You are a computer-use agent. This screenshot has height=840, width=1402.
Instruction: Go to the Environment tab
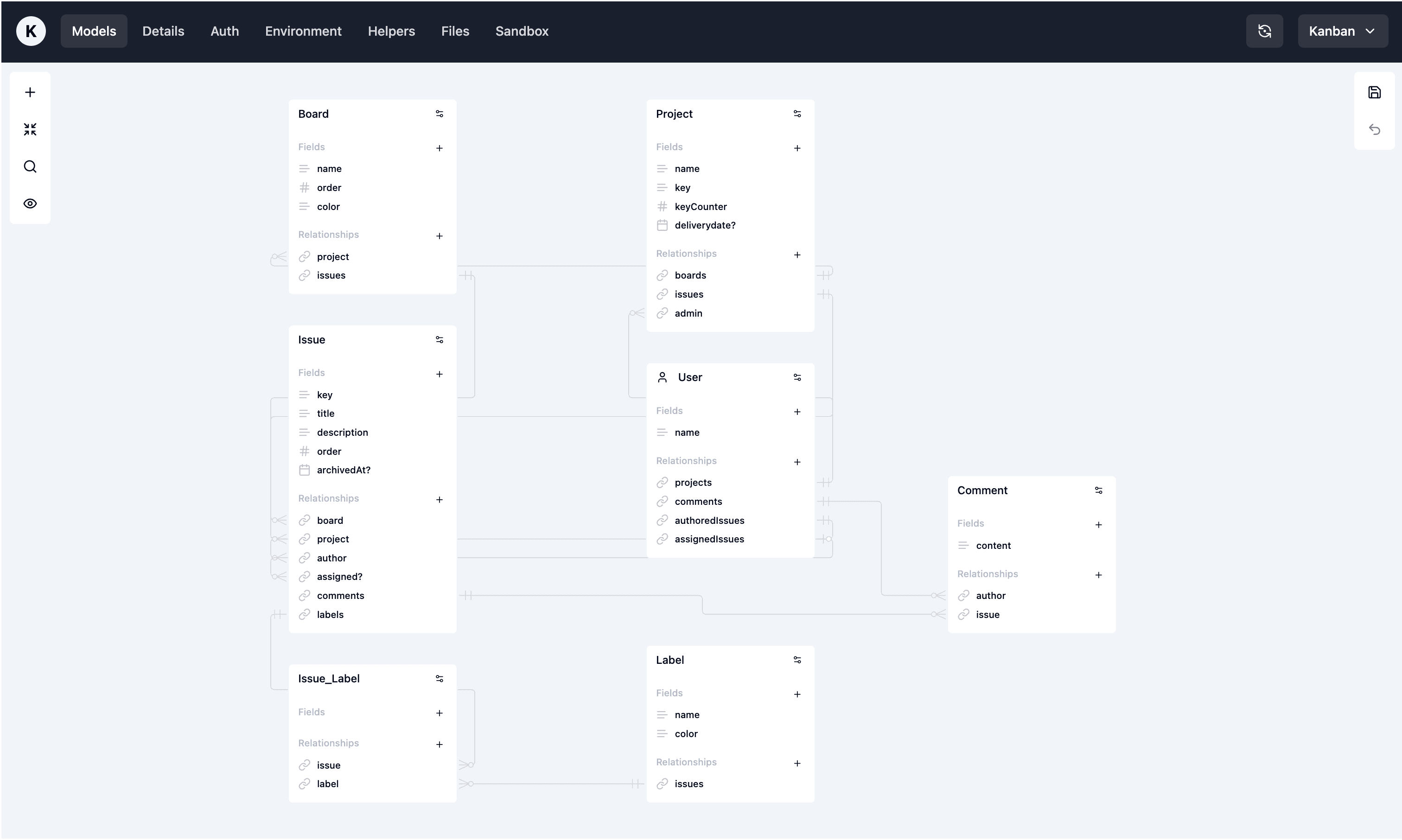click(x=303, y=31)
